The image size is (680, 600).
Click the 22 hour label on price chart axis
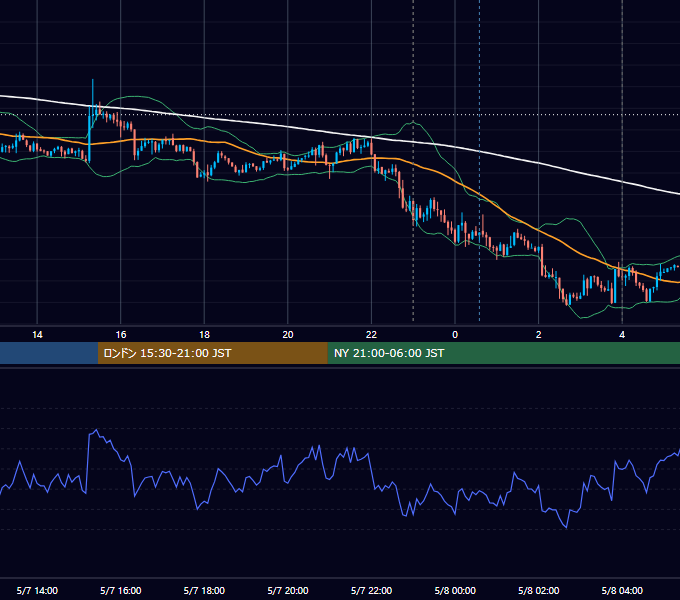tap(371, 335)
